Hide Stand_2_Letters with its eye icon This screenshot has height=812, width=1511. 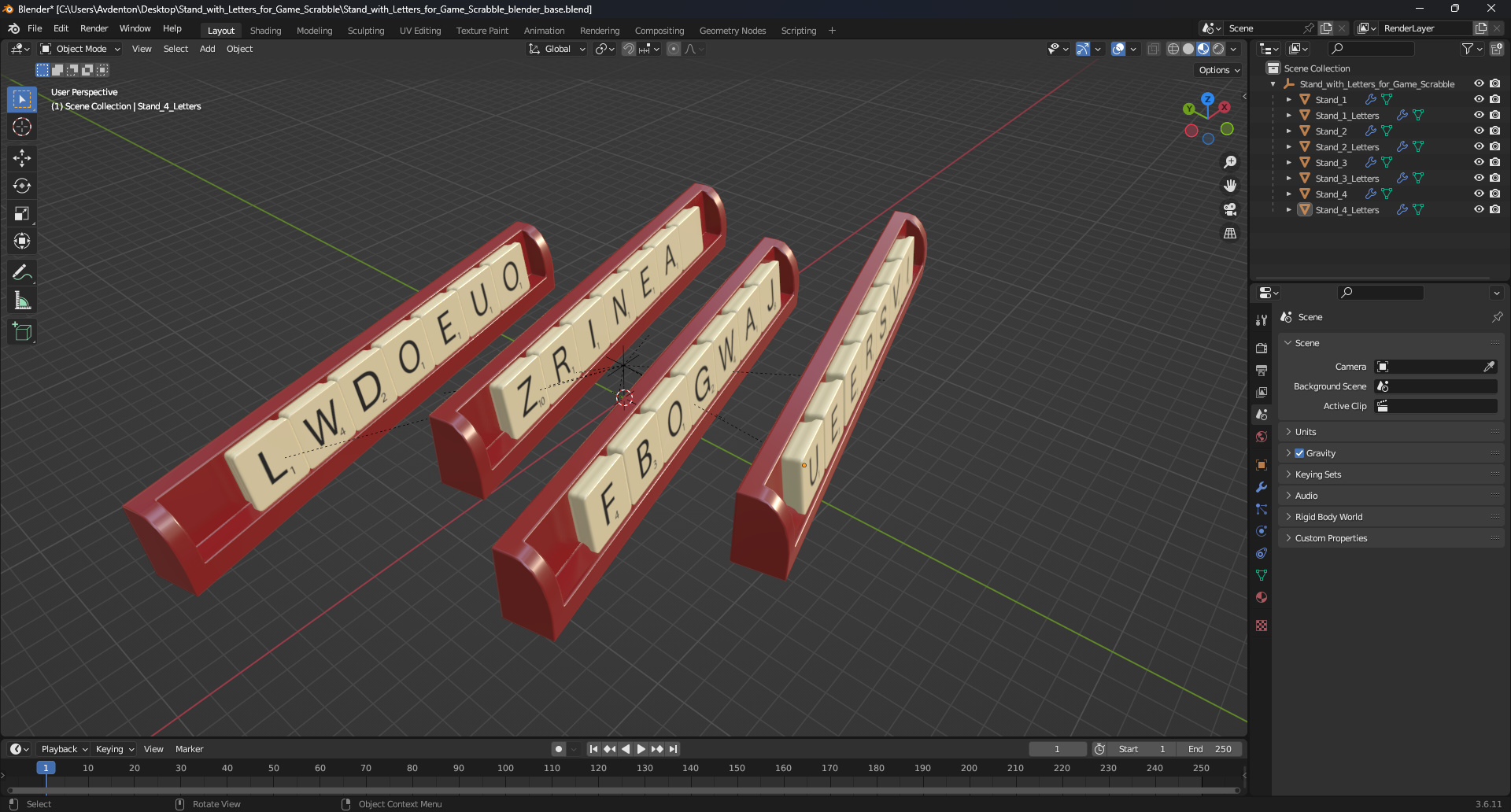[1479, 146]
